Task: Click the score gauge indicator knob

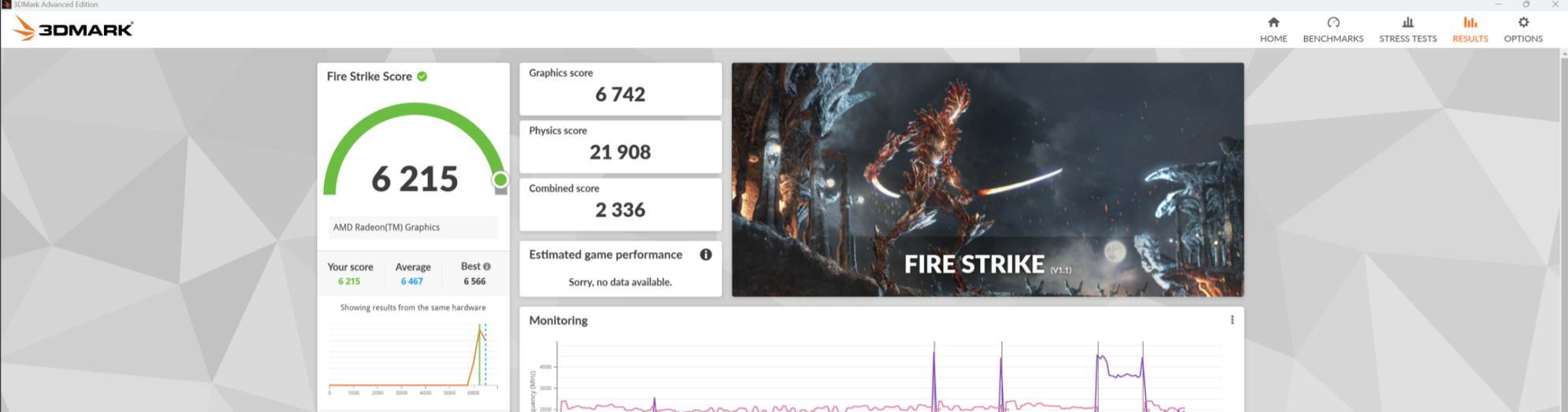Action: point(500,180)
